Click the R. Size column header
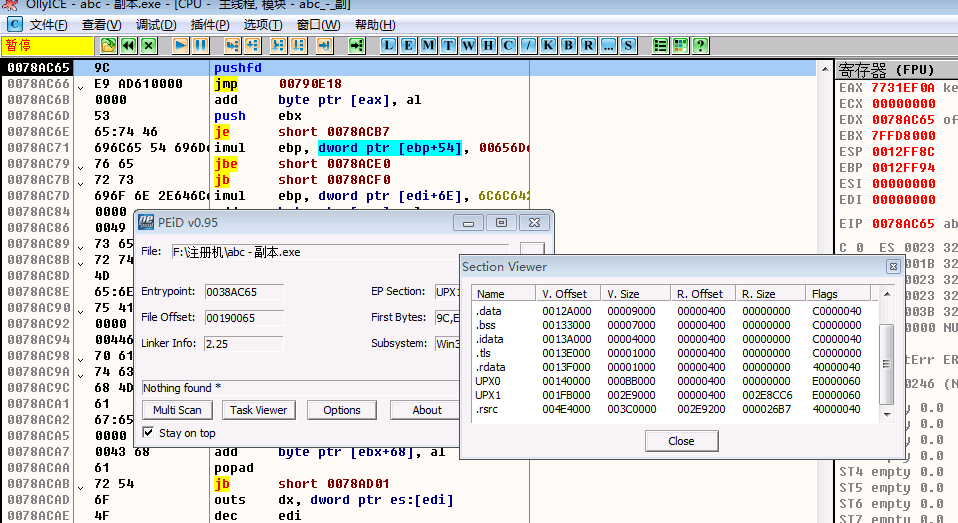 point(771,294)
